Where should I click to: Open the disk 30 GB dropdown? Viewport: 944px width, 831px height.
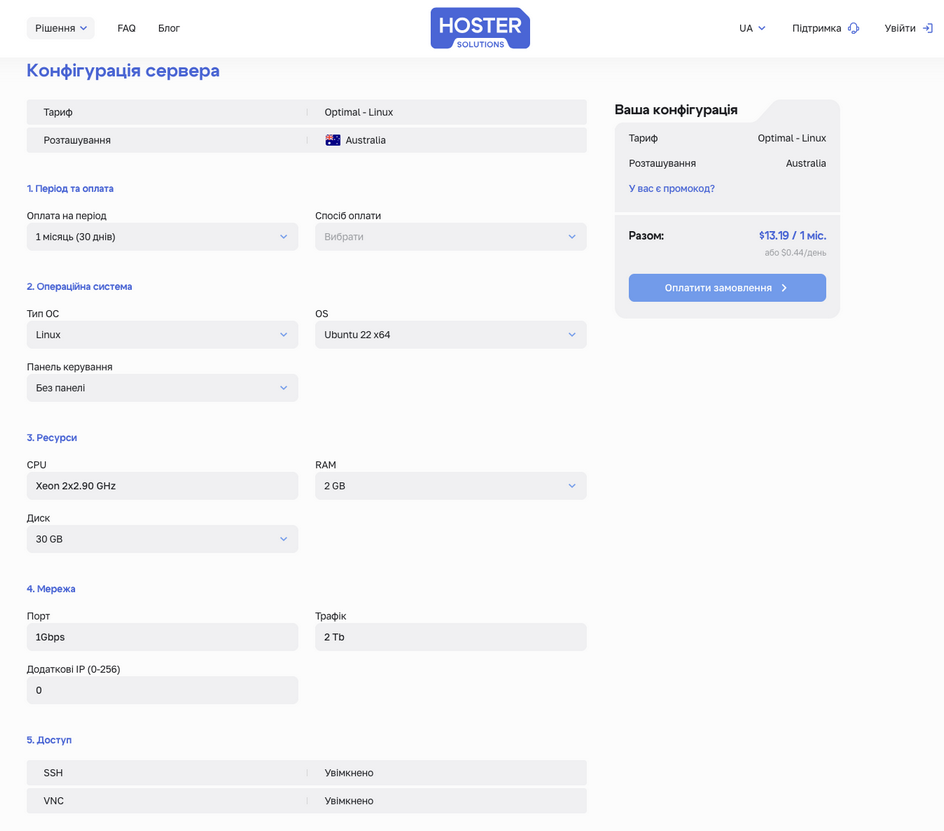click(x=162, y=539)
